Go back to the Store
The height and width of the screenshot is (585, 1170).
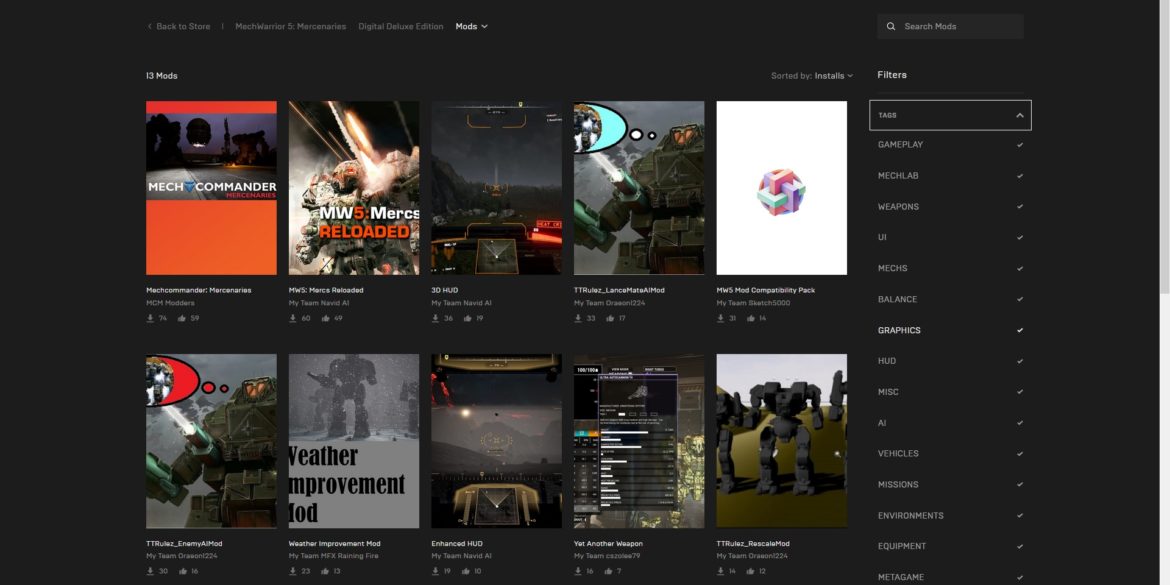(x=178, y=26)
